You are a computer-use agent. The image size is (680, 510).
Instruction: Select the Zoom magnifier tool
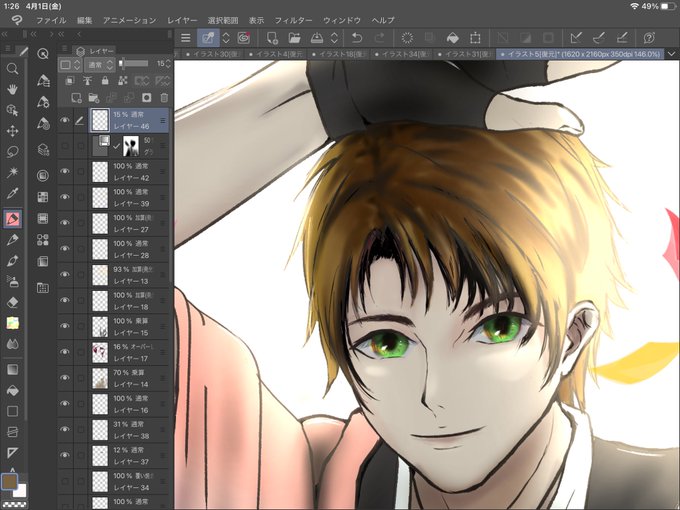[x=13, y=69]
